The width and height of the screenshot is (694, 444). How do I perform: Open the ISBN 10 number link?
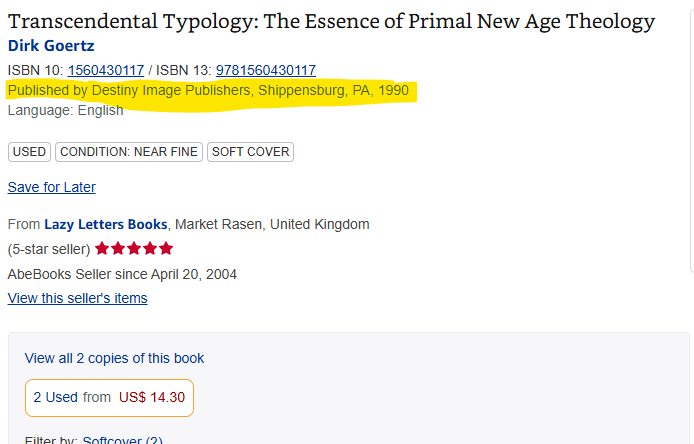click(106, 70)
